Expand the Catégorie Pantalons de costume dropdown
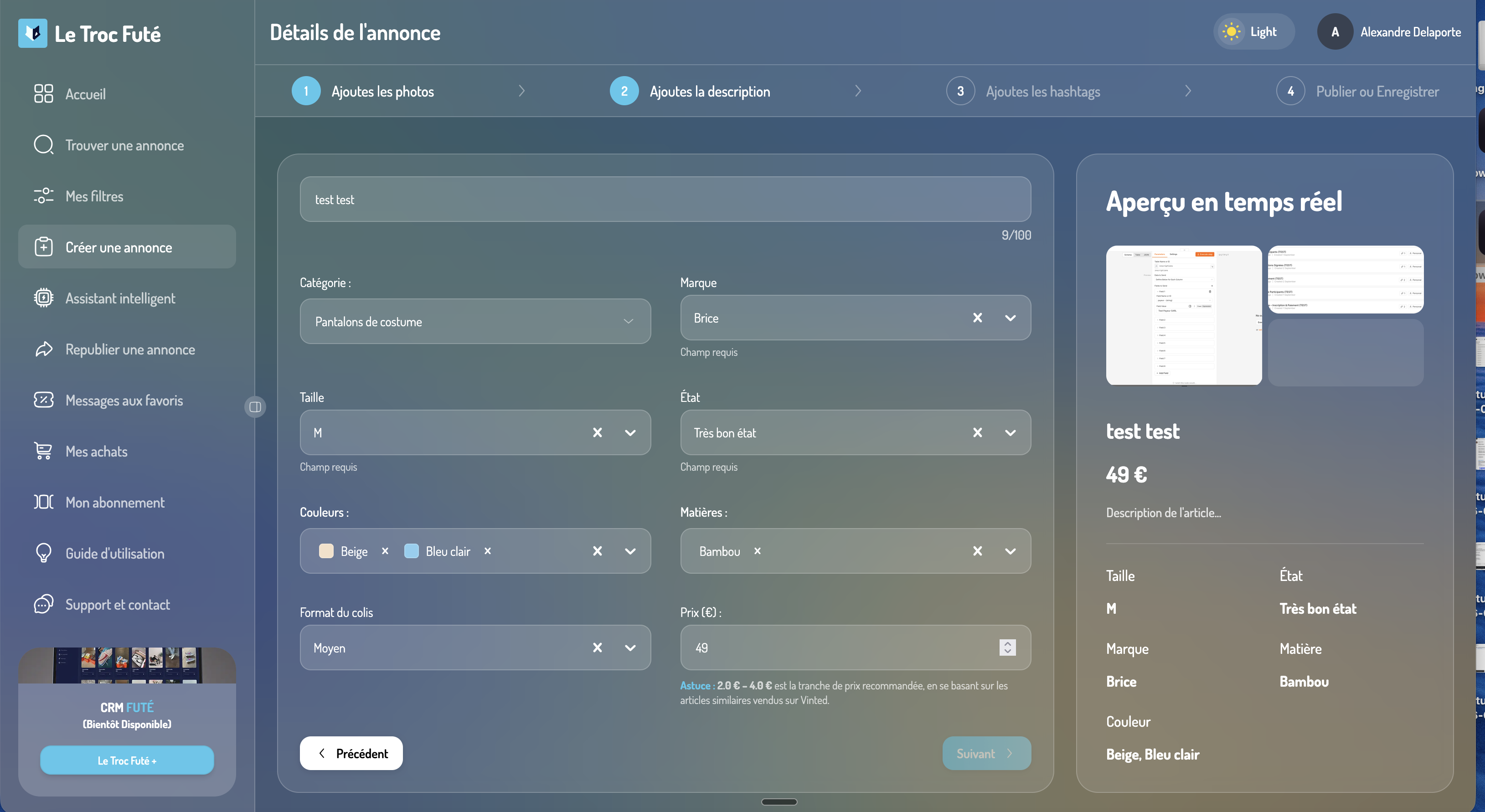Viewport: 1485px width, 812px height. (x=475, y=322)
